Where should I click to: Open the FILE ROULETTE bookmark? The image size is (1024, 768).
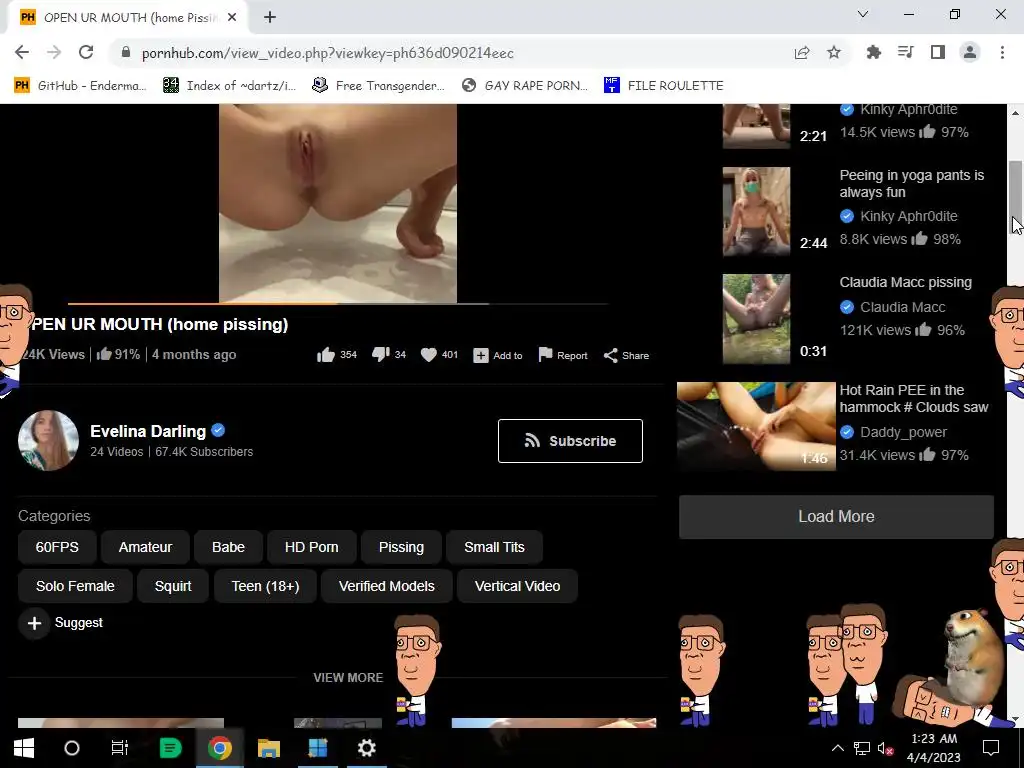tap(664, 86)
